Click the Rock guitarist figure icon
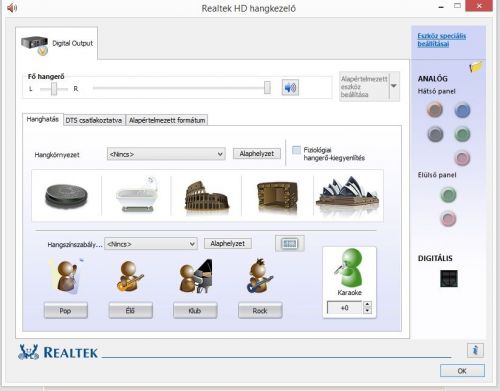500x391 pixels. coord(260,276)
